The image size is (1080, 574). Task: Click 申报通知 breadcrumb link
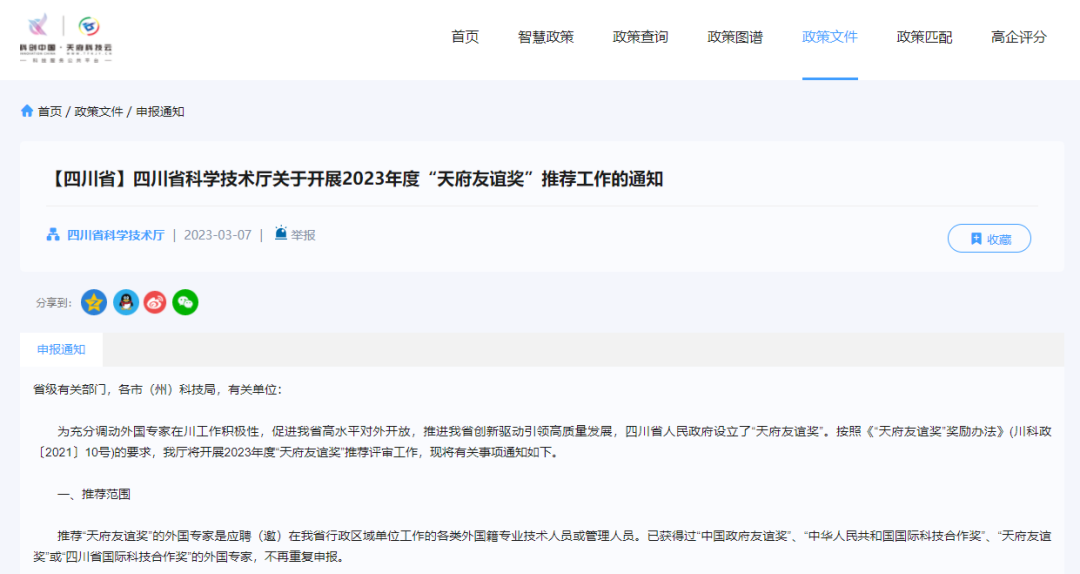[160, 112]
